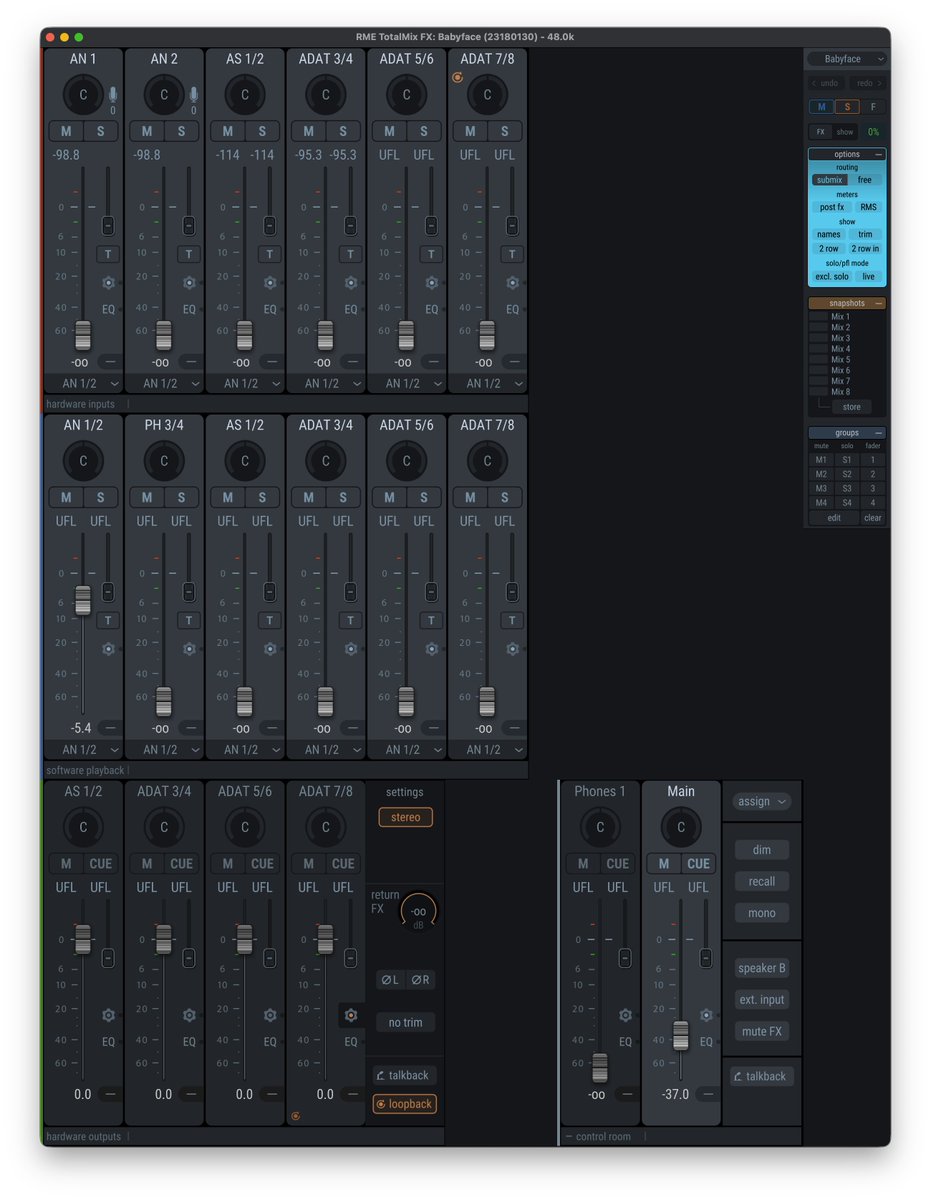
Task: Mute the Main output channel
Action: tap(664, 864)
